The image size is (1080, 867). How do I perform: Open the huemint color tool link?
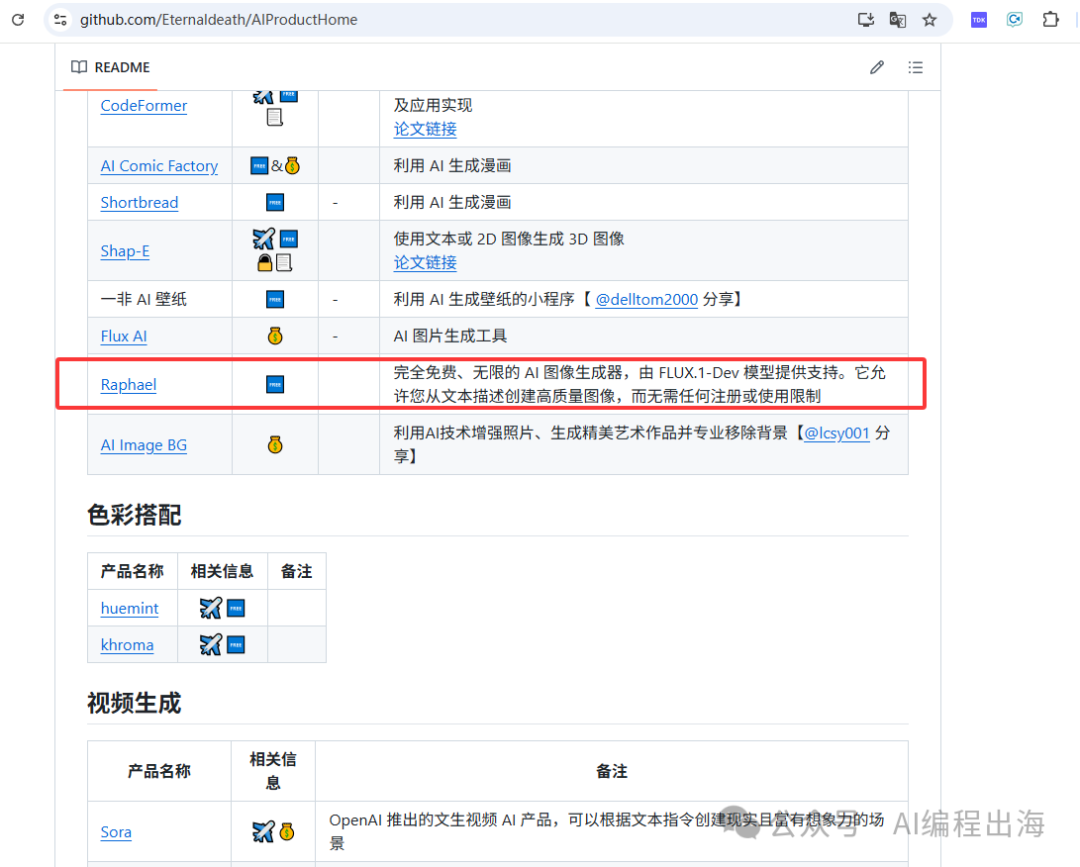[130, 608]
